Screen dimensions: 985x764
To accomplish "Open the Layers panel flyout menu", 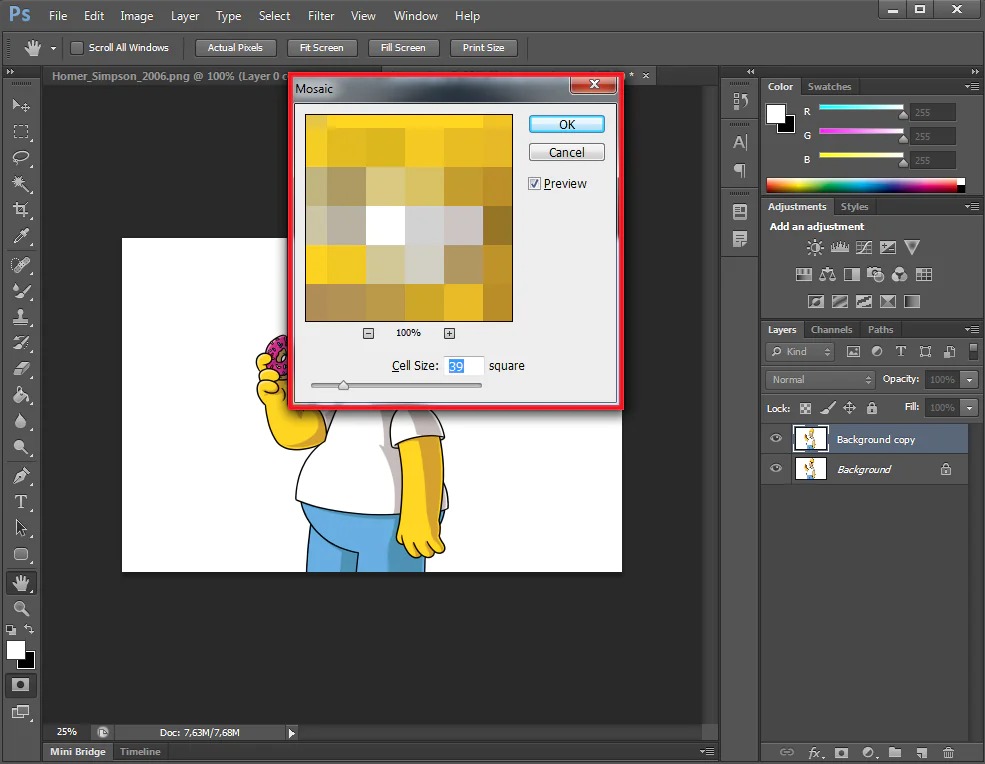I will pos(971,330).
